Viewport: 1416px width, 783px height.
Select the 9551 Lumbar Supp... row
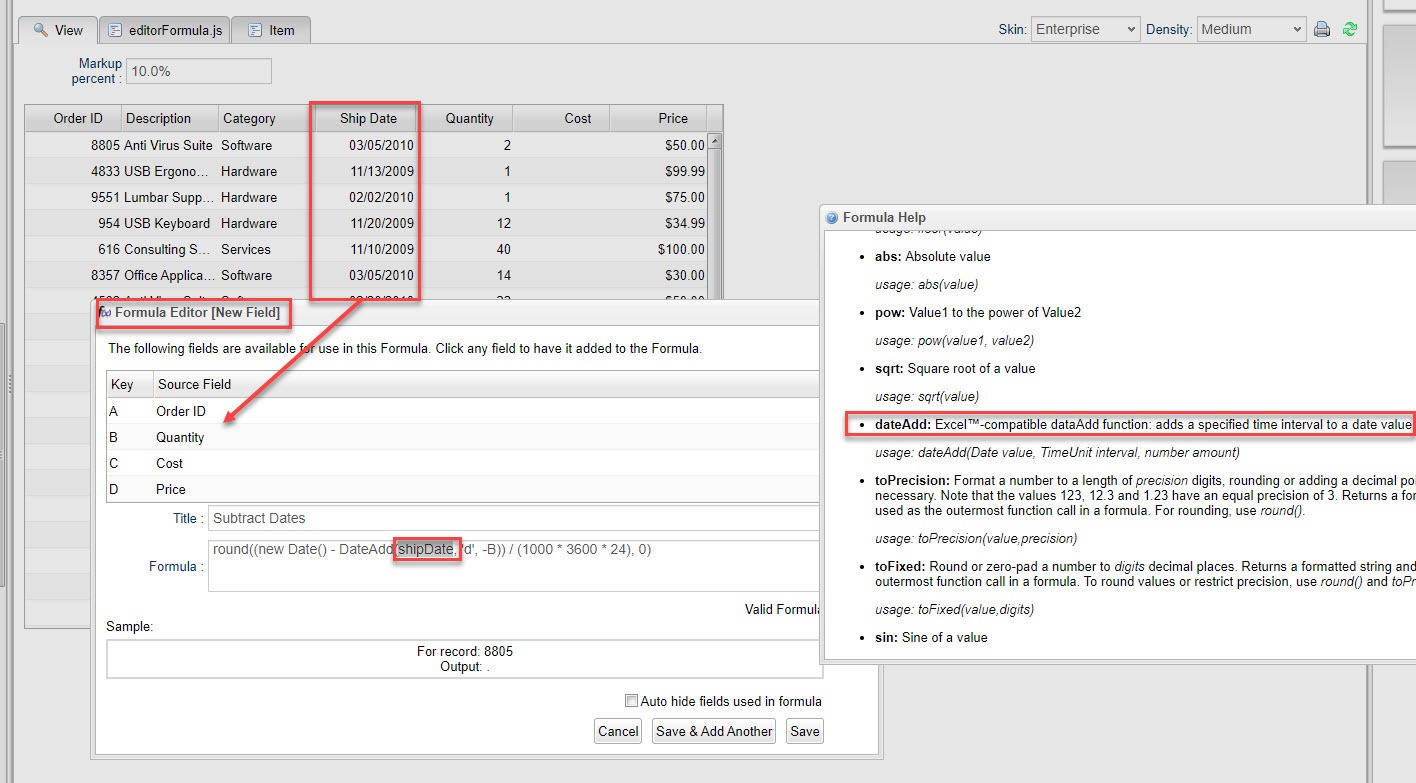[x=366, y=197]
